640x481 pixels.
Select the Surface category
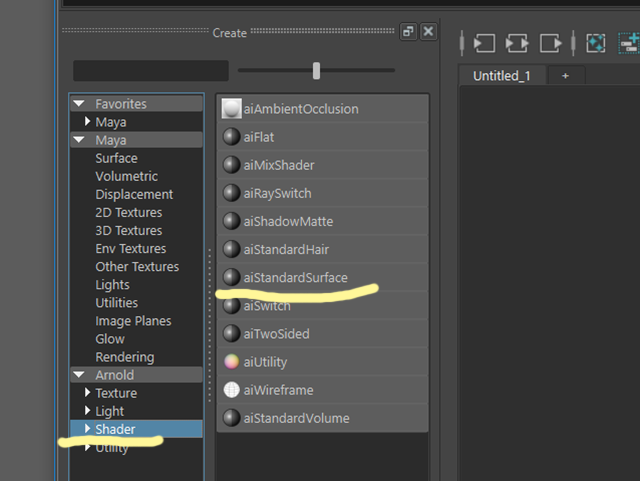[x=116, y=158]
